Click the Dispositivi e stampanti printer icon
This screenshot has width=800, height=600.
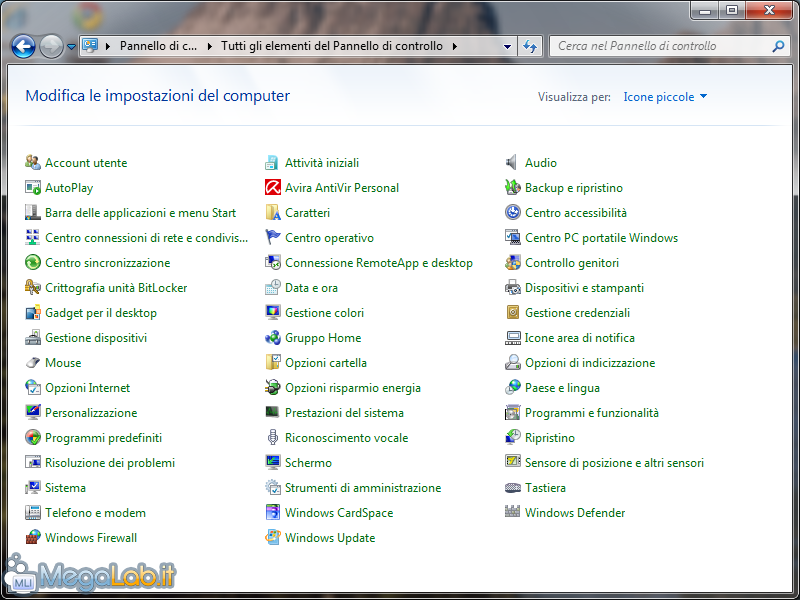point(512,288)
